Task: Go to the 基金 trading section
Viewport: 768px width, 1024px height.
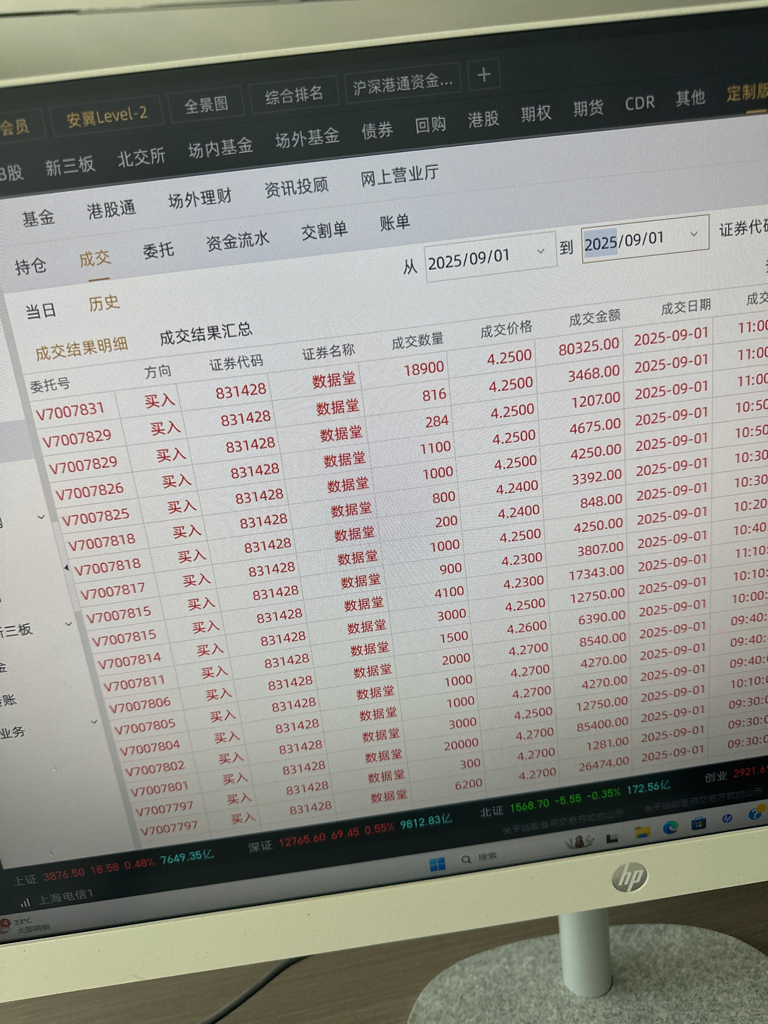Action: pyautogui.click(x=39, y=217)
